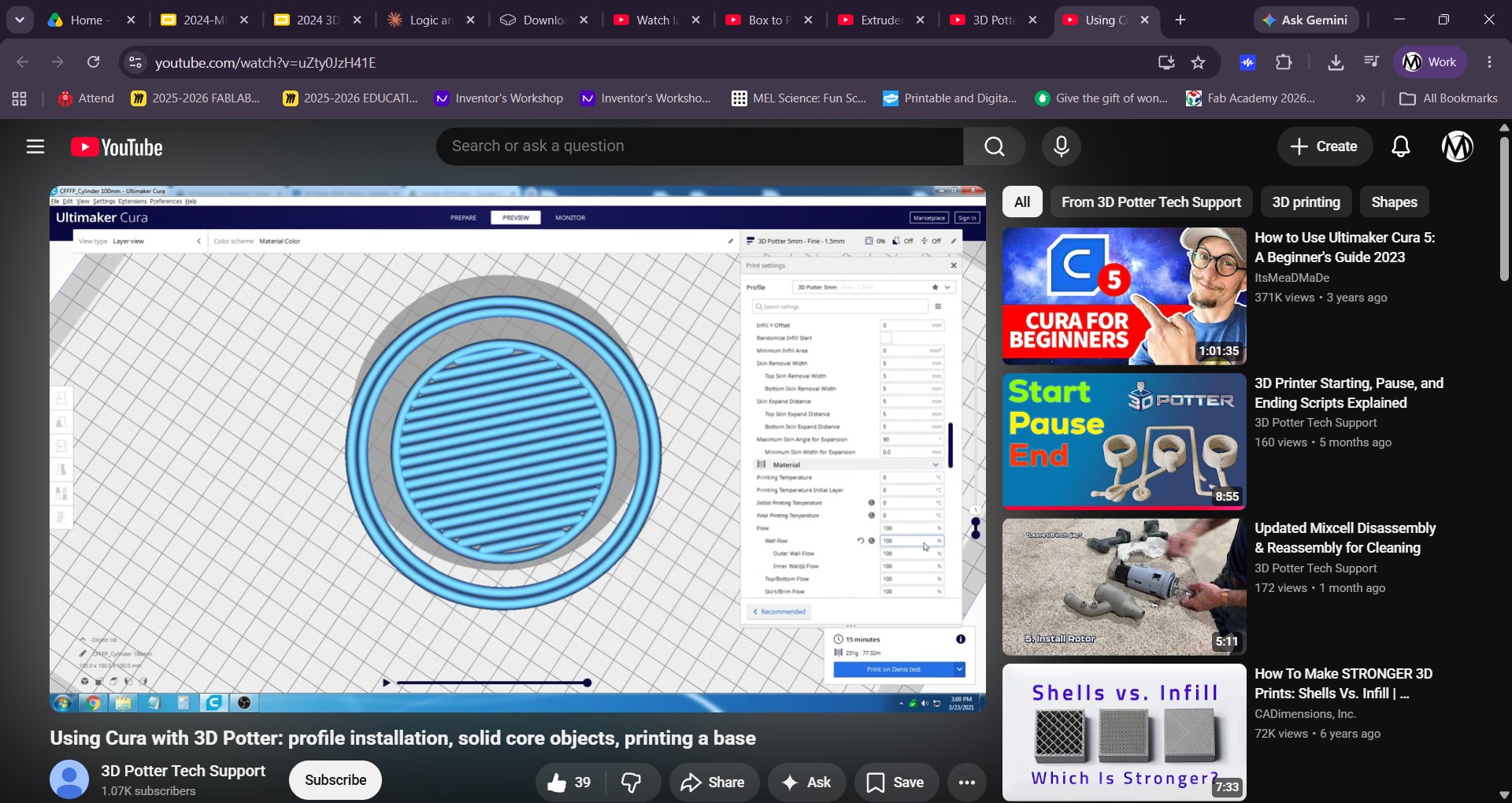1512x803 pixels.
Task: Open the Chrome apps grid shortcut
Action: [x=19, y=98]
